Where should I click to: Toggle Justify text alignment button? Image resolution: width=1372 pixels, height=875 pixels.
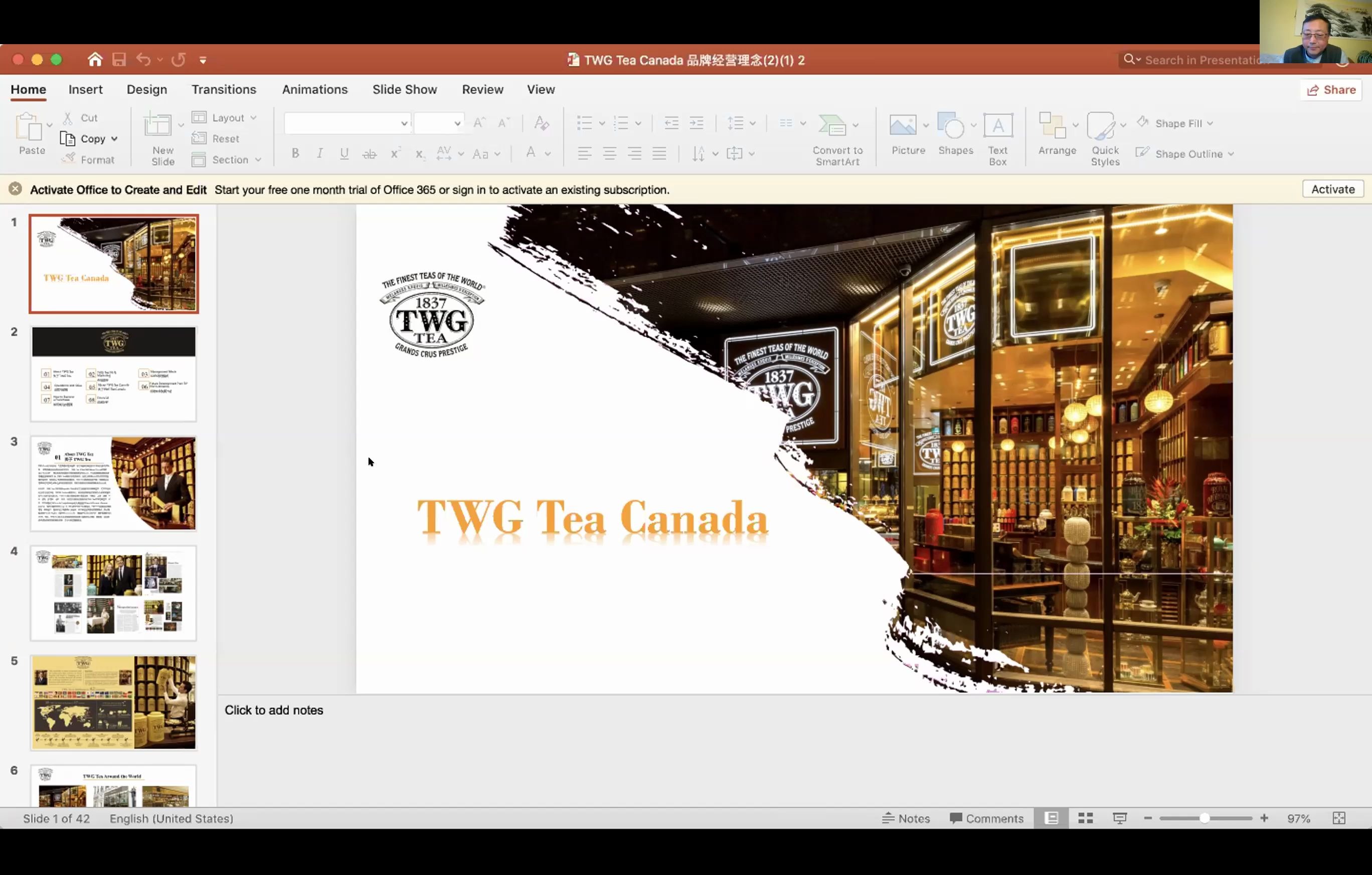click(659, 154)
